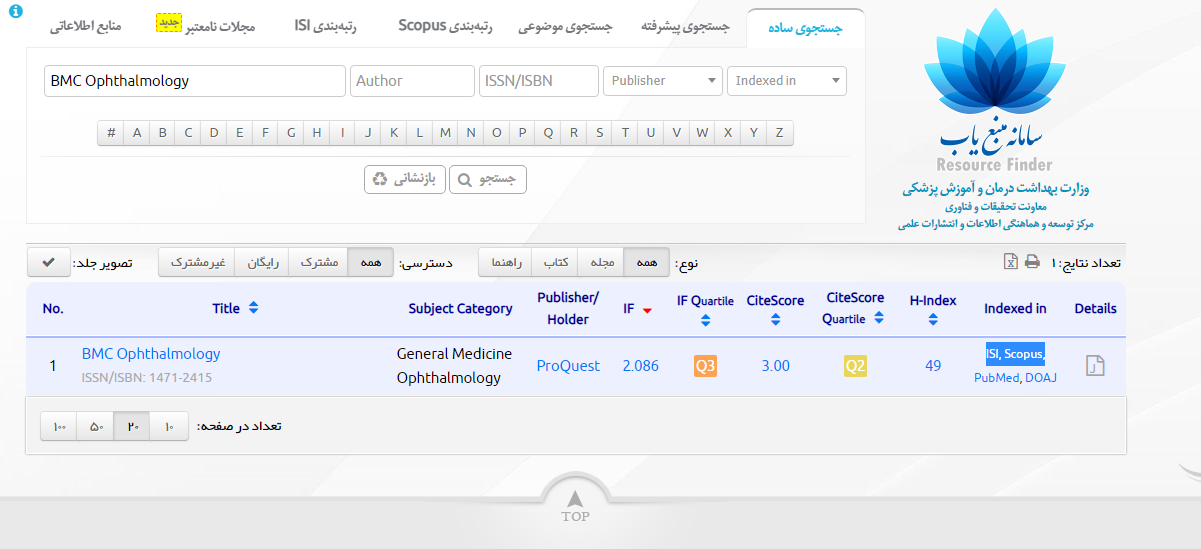The height and width of the screenshot is (549, 1201).
Task: Filter titles by letter A
Action: [x=136, y=133]
